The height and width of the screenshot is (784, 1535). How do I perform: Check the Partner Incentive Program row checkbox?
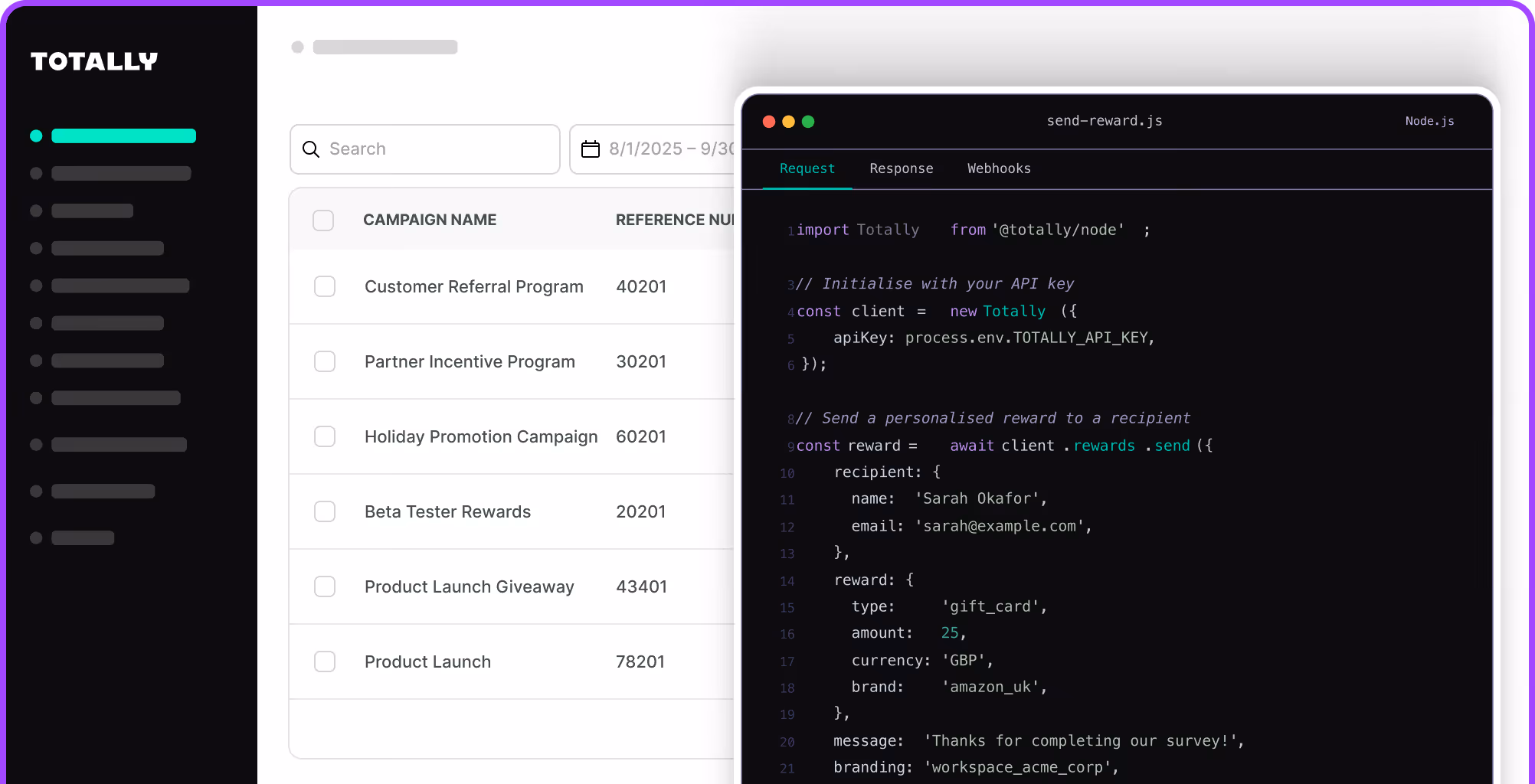click(325, 361)
